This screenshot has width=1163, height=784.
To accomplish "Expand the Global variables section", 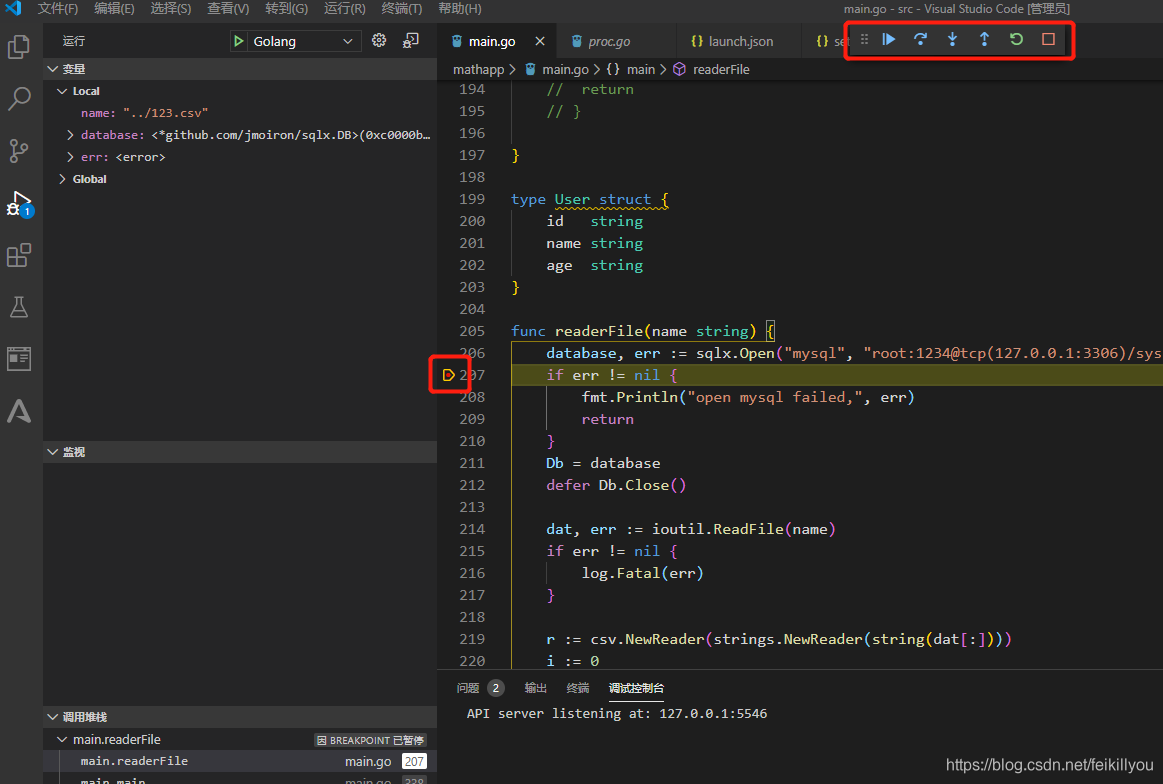I will [62, 178].
